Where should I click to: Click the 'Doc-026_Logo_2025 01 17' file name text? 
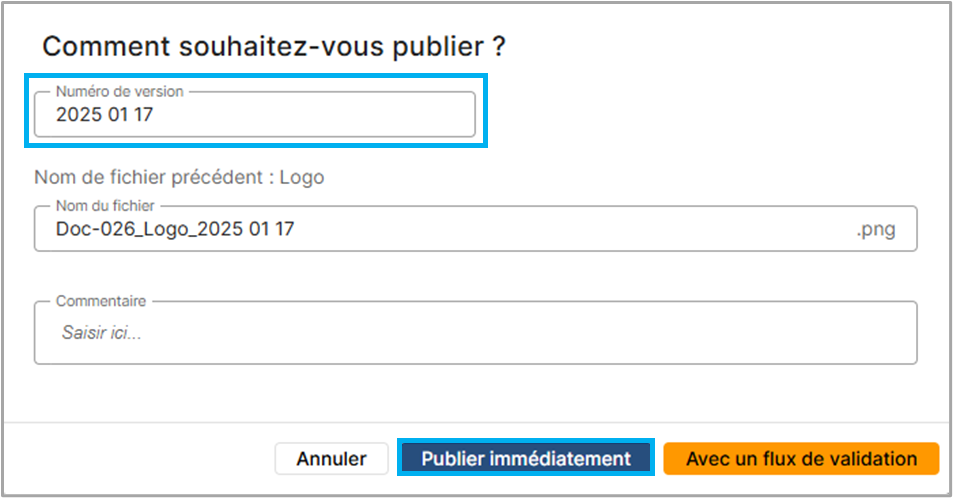click(x=175, y=230)
